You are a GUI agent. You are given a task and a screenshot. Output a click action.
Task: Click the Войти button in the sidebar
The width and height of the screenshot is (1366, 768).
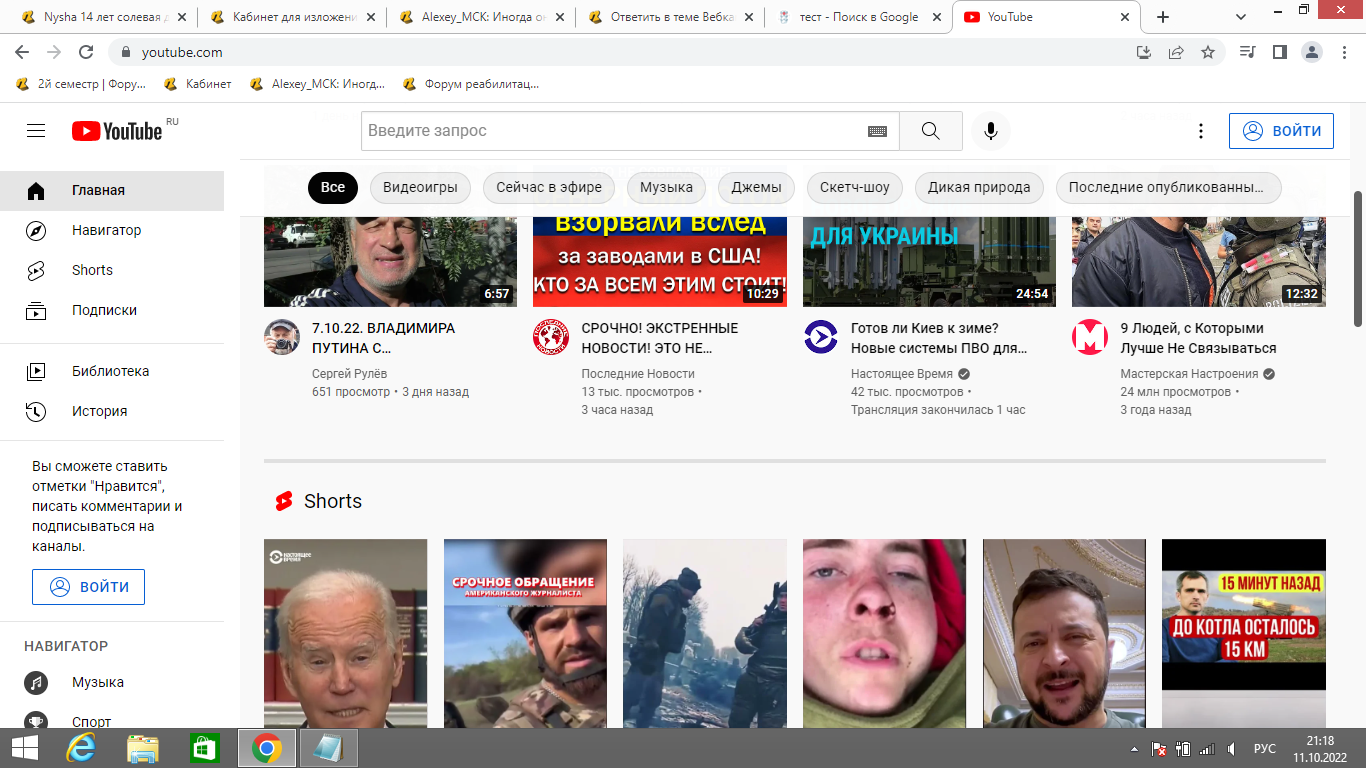pyautogui.click(x=88, y=587)
